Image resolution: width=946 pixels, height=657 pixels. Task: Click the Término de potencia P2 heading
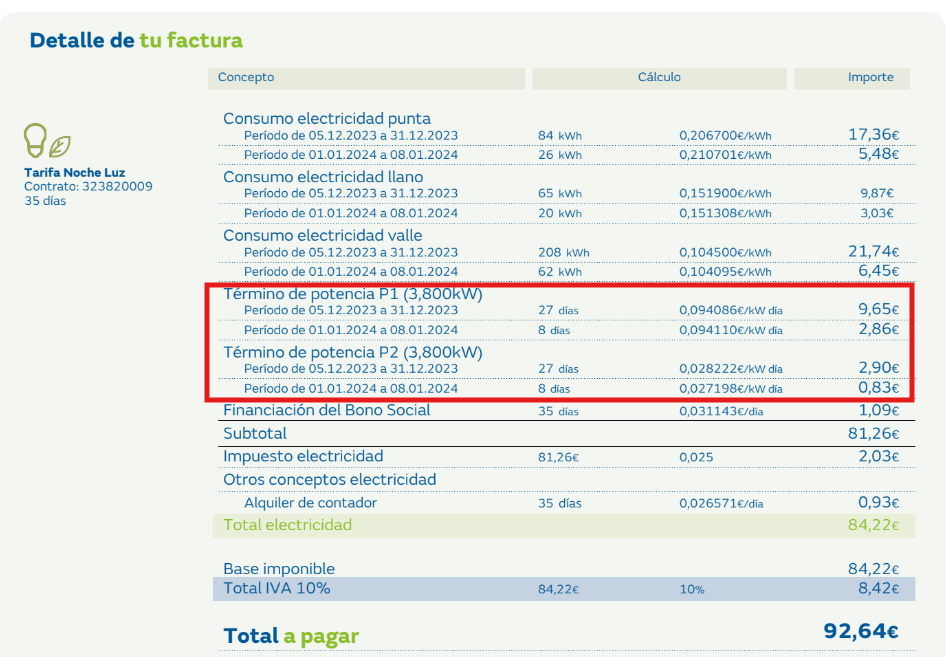(x=352, y=352)
